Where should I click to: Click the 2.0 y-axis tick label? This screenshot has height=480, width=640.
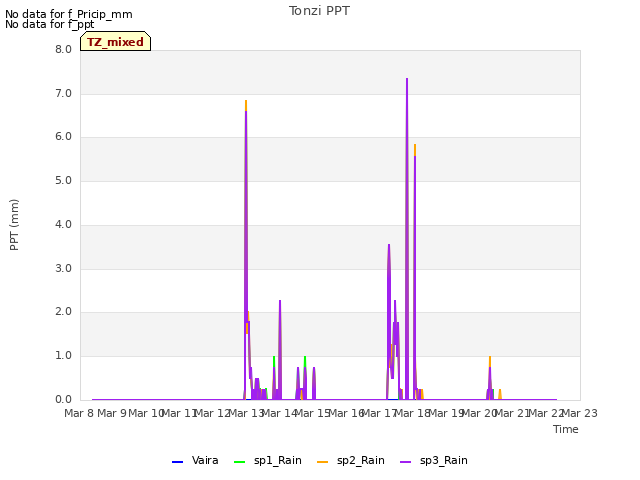pos(64,312)
